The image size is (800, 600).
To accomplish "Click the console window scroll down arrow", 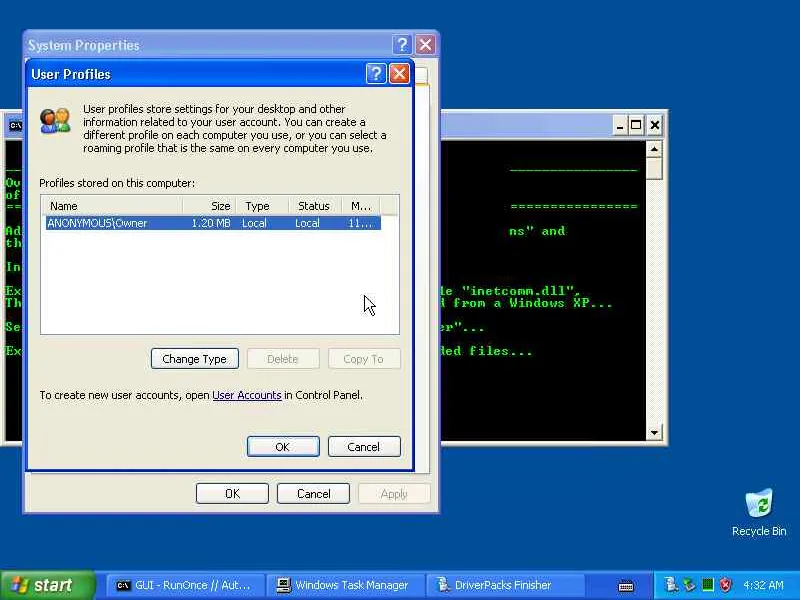I will point(654,433).
